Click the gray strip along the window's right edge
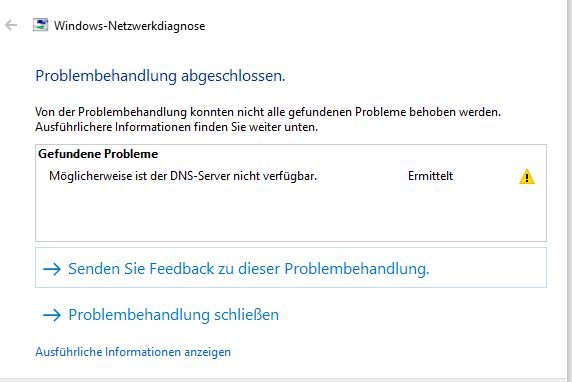Image resolution: width=572 pixels, height=382 pixels. click(x=567, y=190)
